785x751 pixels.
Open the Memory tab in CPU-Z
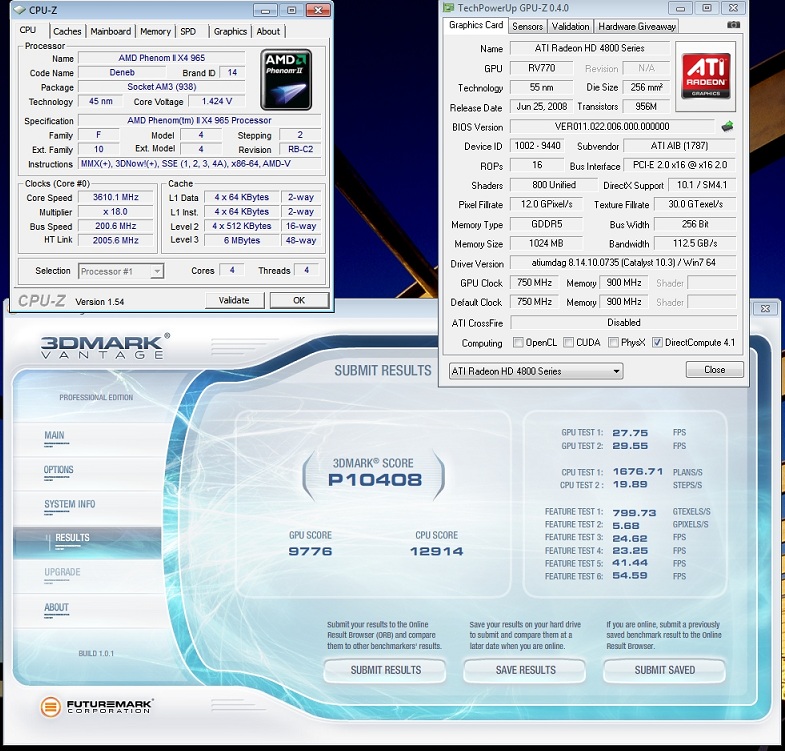[155, 31]
